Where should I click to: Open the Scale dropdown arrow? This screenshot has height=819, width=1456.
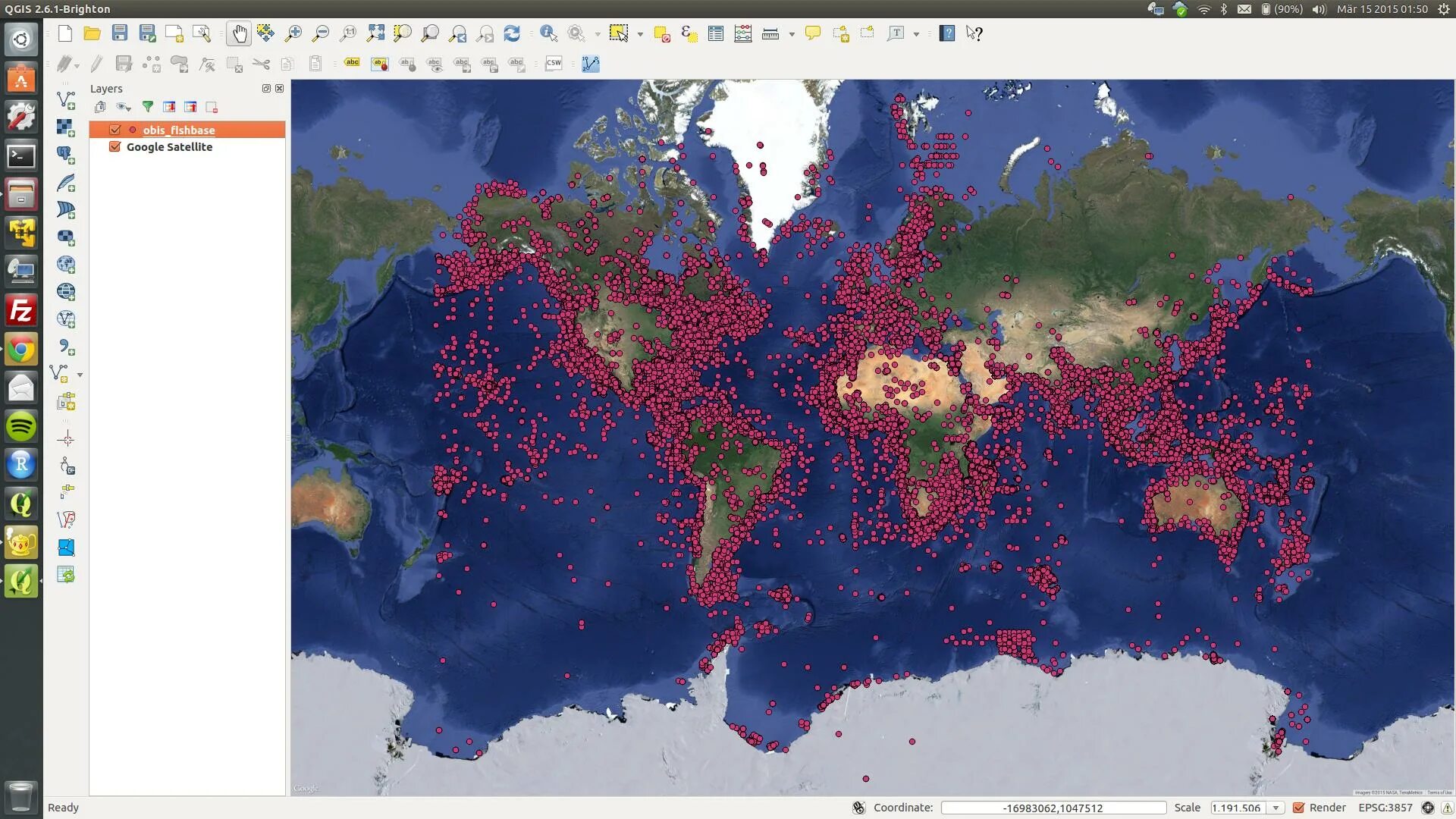point(1276,808)
